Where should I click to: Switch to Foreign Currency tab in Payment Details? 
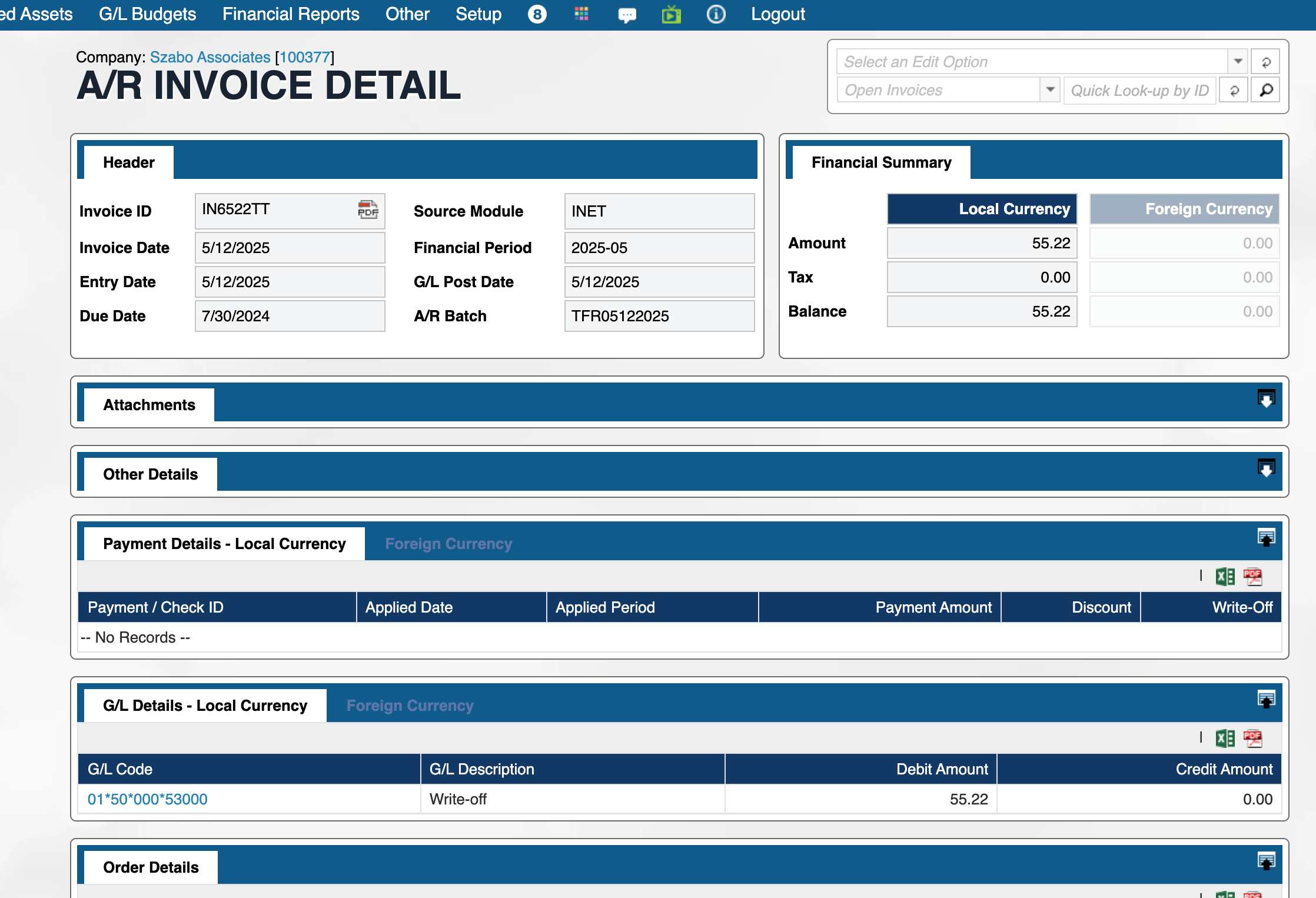coord(448,544)
